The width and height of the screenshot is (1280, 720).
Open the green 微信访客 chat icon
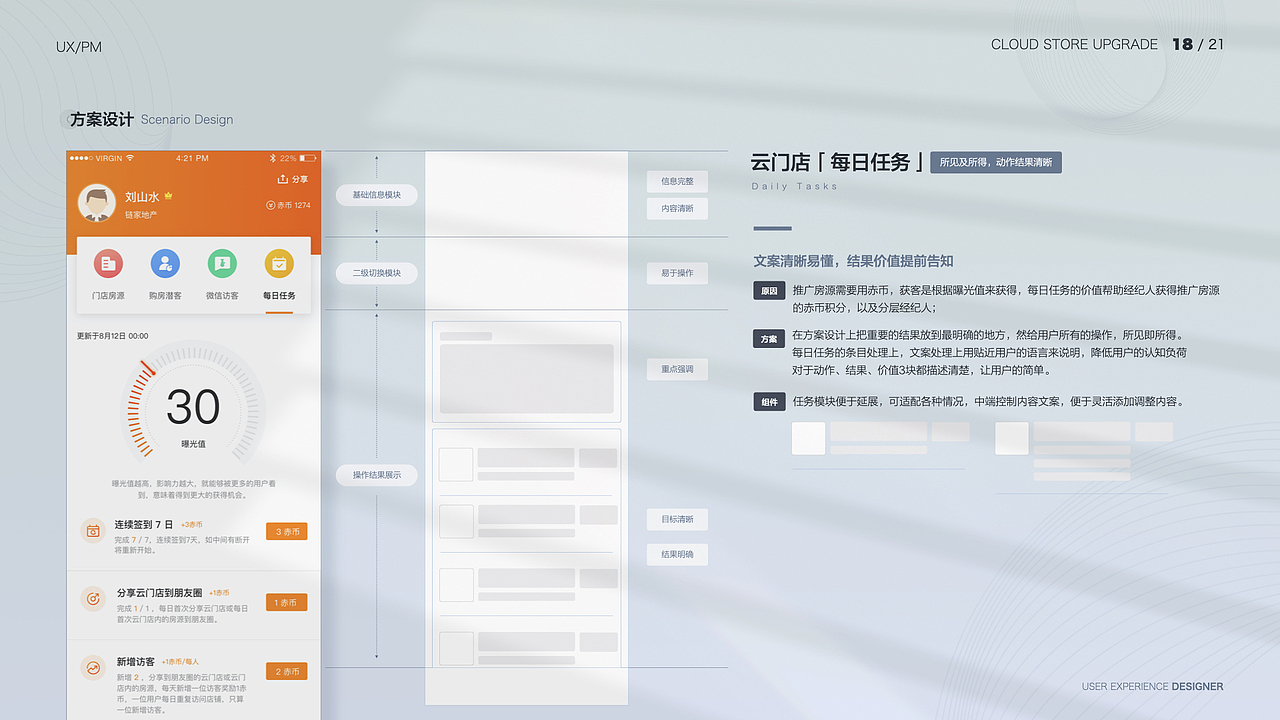coord(222,264)
